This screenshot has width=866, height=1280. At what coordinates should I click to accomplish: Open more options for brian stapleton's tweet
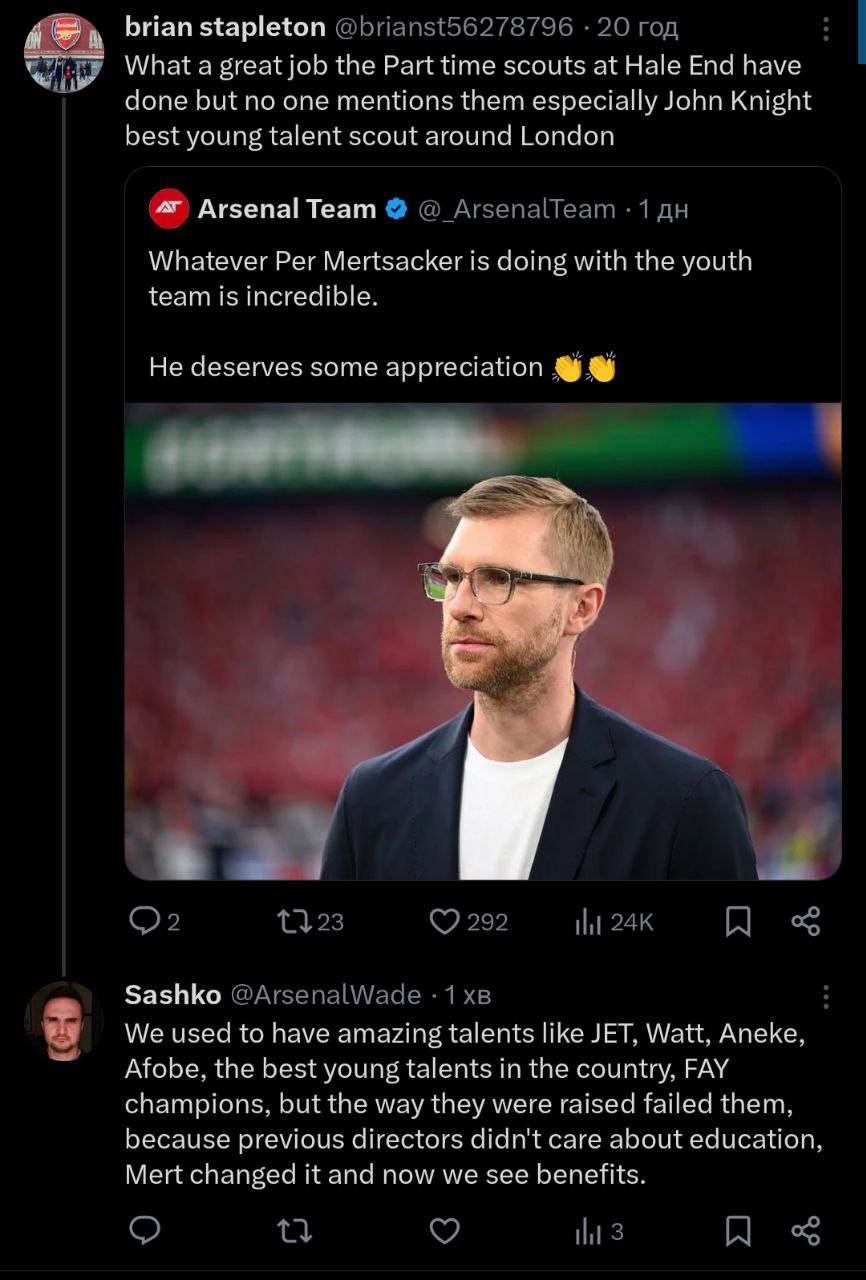coord(825,29)
